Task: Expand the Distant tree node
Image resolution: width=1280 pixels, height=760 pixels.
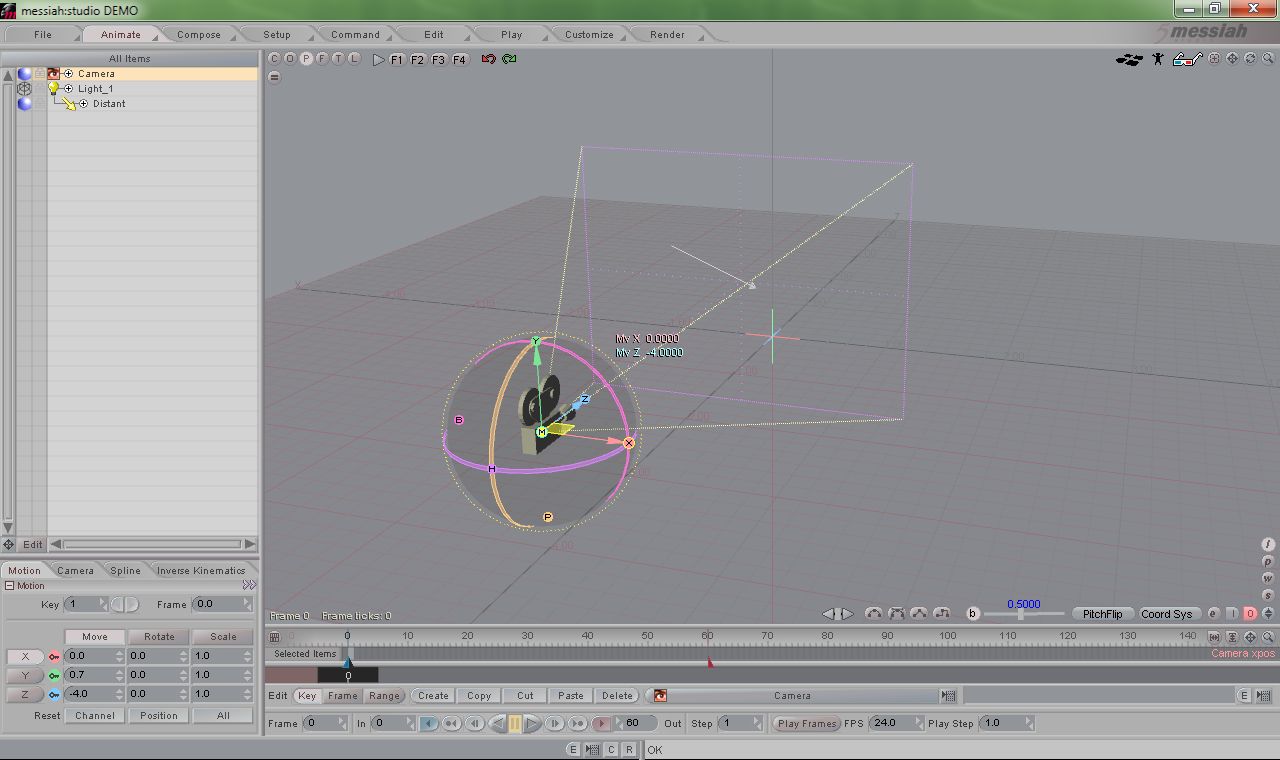Action: pyautogui.click(x=83, y=104)
